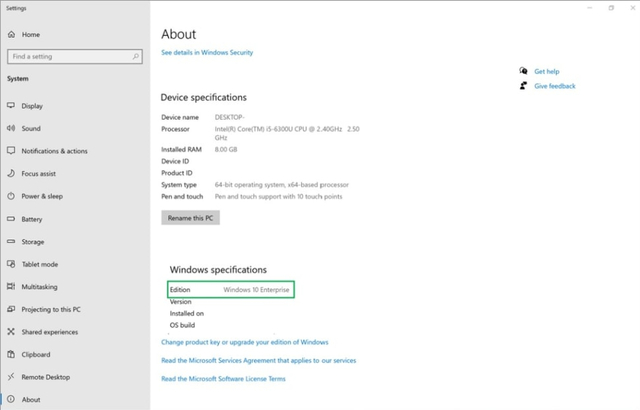Click the Device specifications heading

[203, 98]
